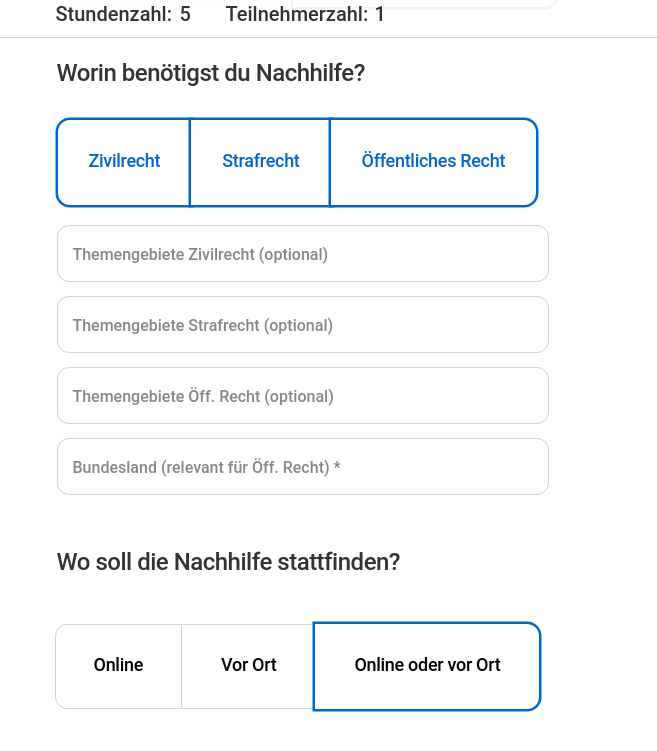Click the '(optional)' hint in Zivilrecht field

coord(294,255)
